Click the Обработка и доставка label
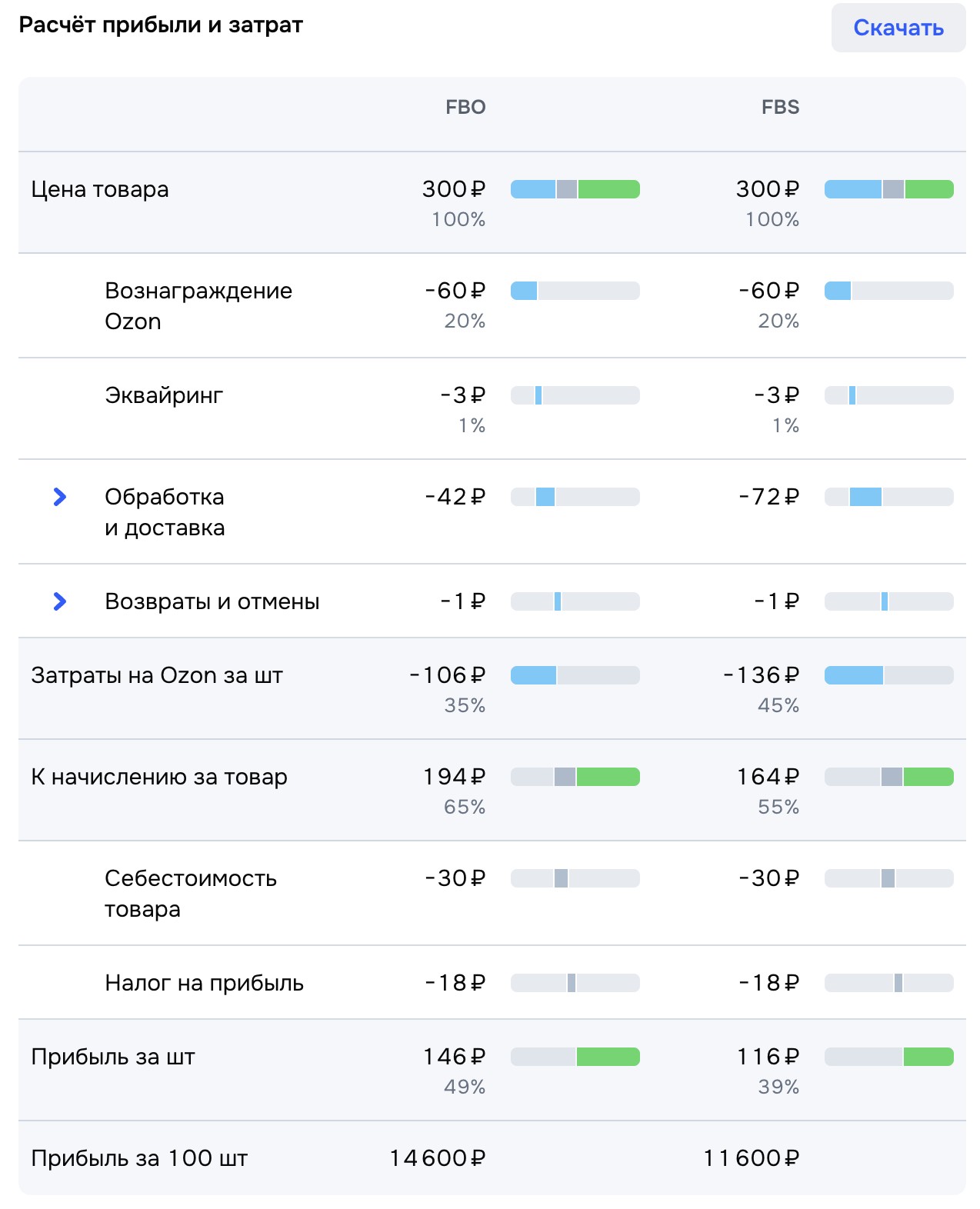The height and width of the screenshot is (1209, 980). 165,512
